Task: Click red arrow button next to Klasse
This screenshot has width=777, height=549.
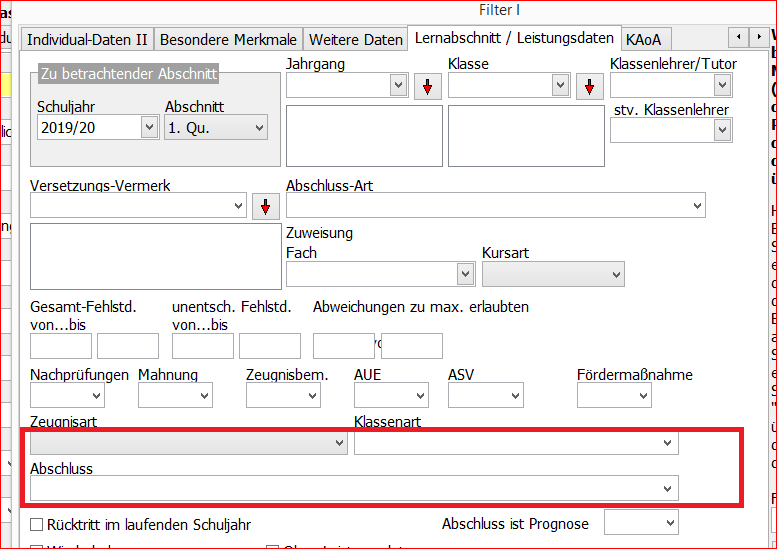Action: [x=589, y=87]
